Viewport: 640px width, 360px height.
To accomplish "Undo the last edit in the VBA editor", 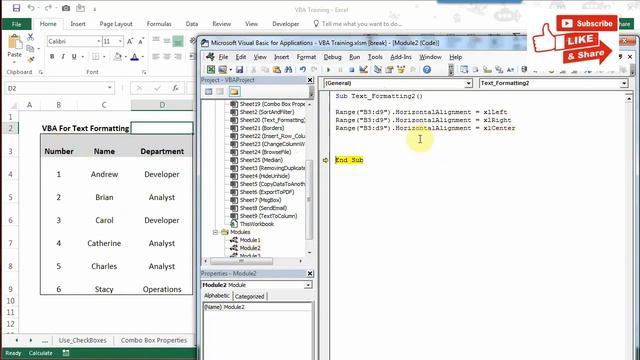I will 302,69.
